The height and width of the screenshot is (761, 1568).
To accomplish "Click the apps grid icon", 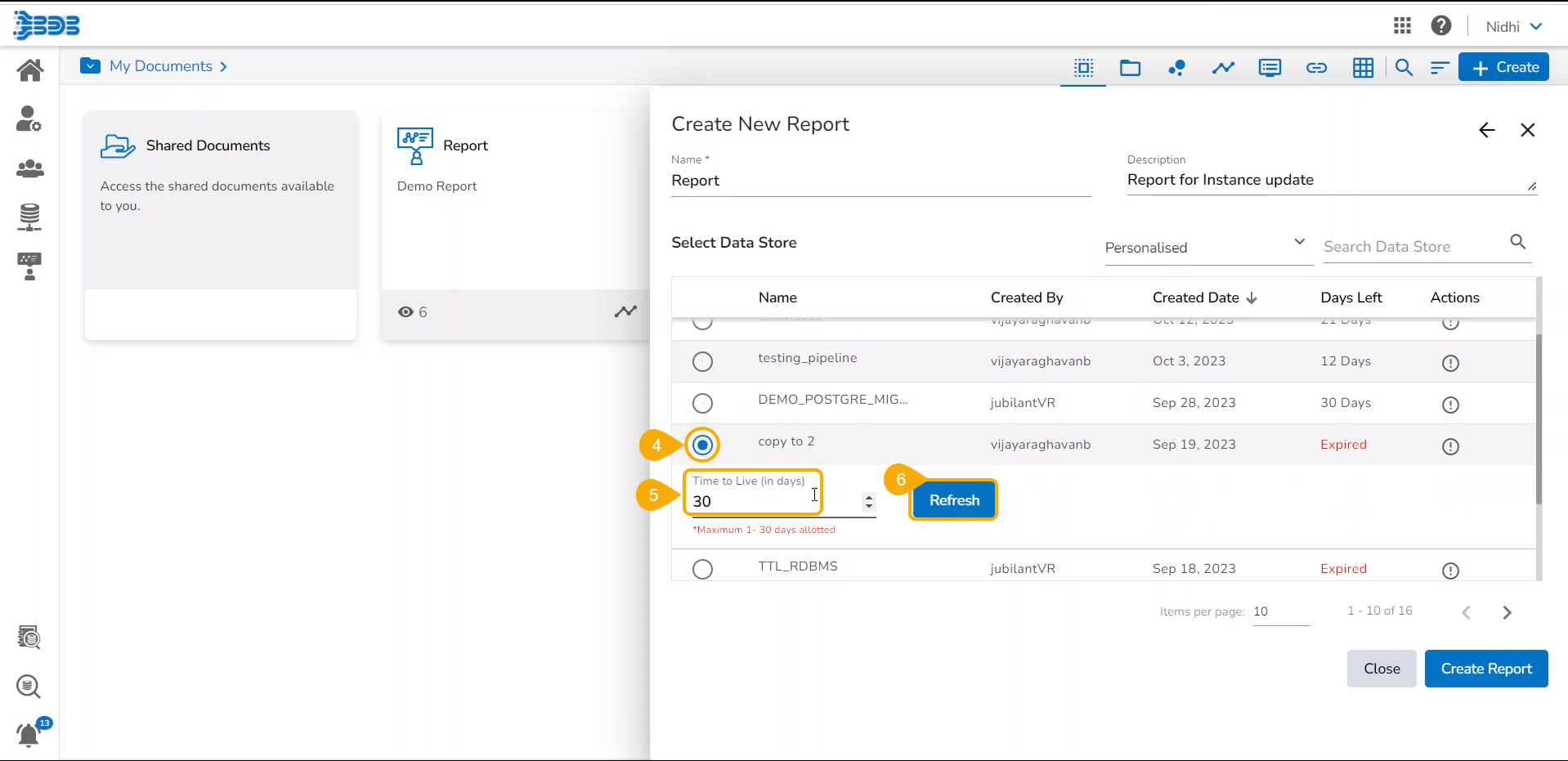I will tap(1402, 26).
